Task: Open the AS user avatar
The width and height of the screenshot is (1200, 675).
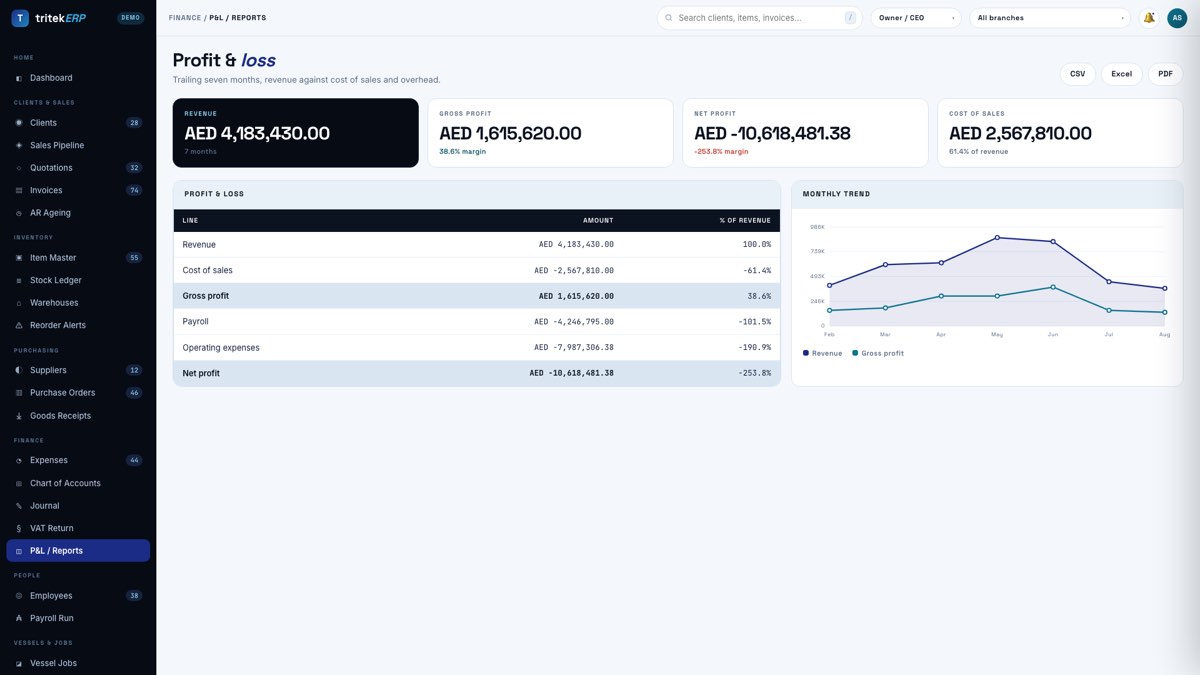Action: click(x=1176, y=18)
